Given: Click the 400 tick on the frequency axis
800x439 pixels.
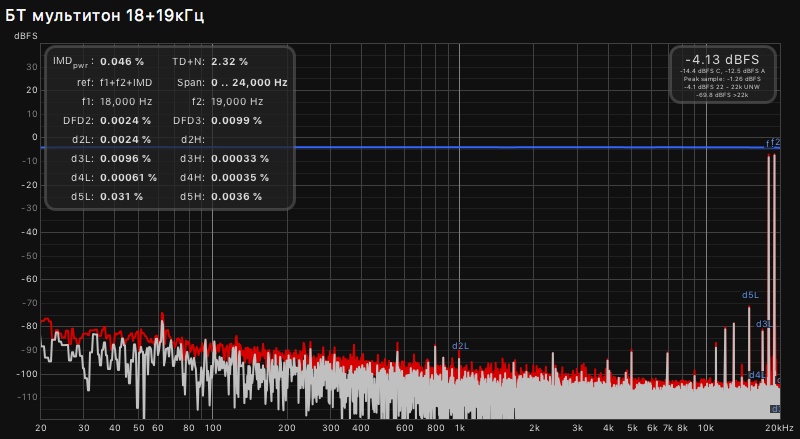Looking at the screenshot, I should 361,428.
